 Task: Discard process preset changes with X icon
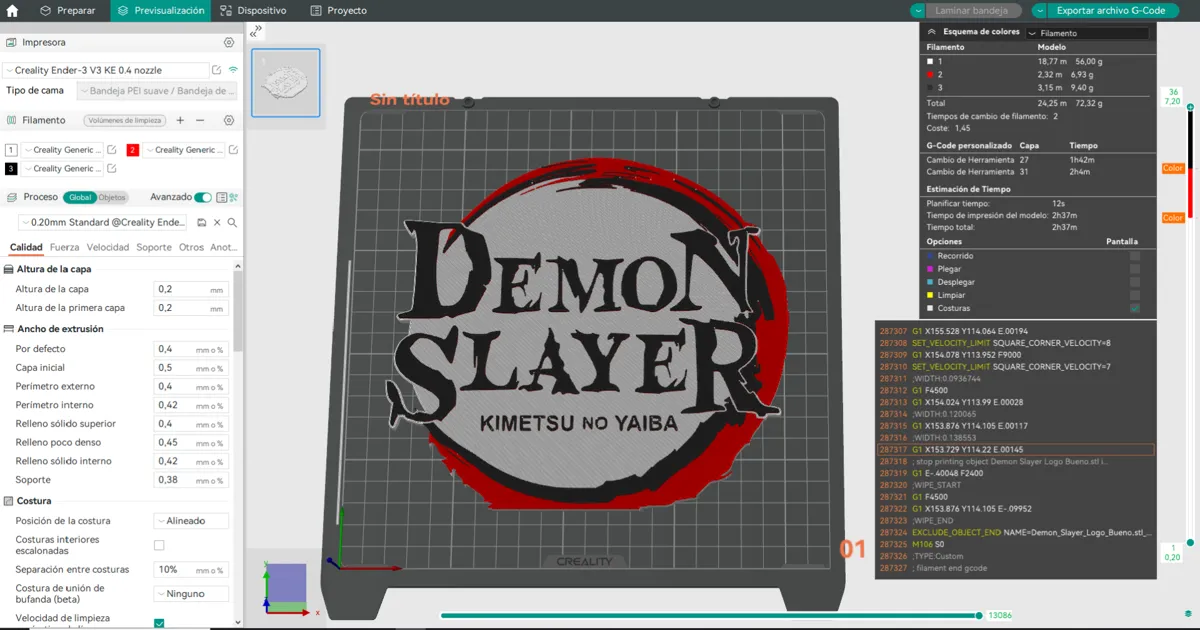pos(217,222)
